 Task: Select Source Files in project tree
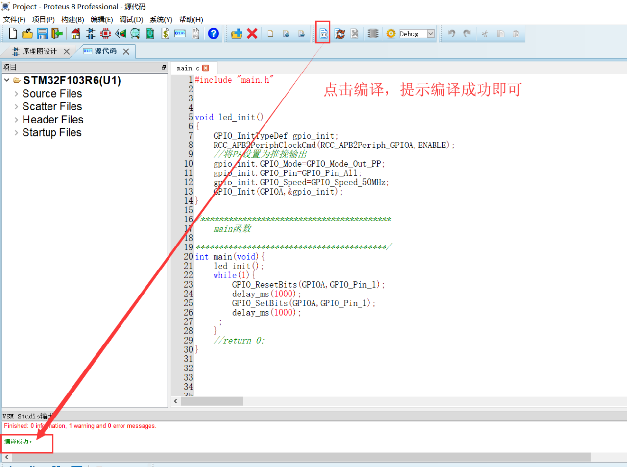tap(52, 94)
